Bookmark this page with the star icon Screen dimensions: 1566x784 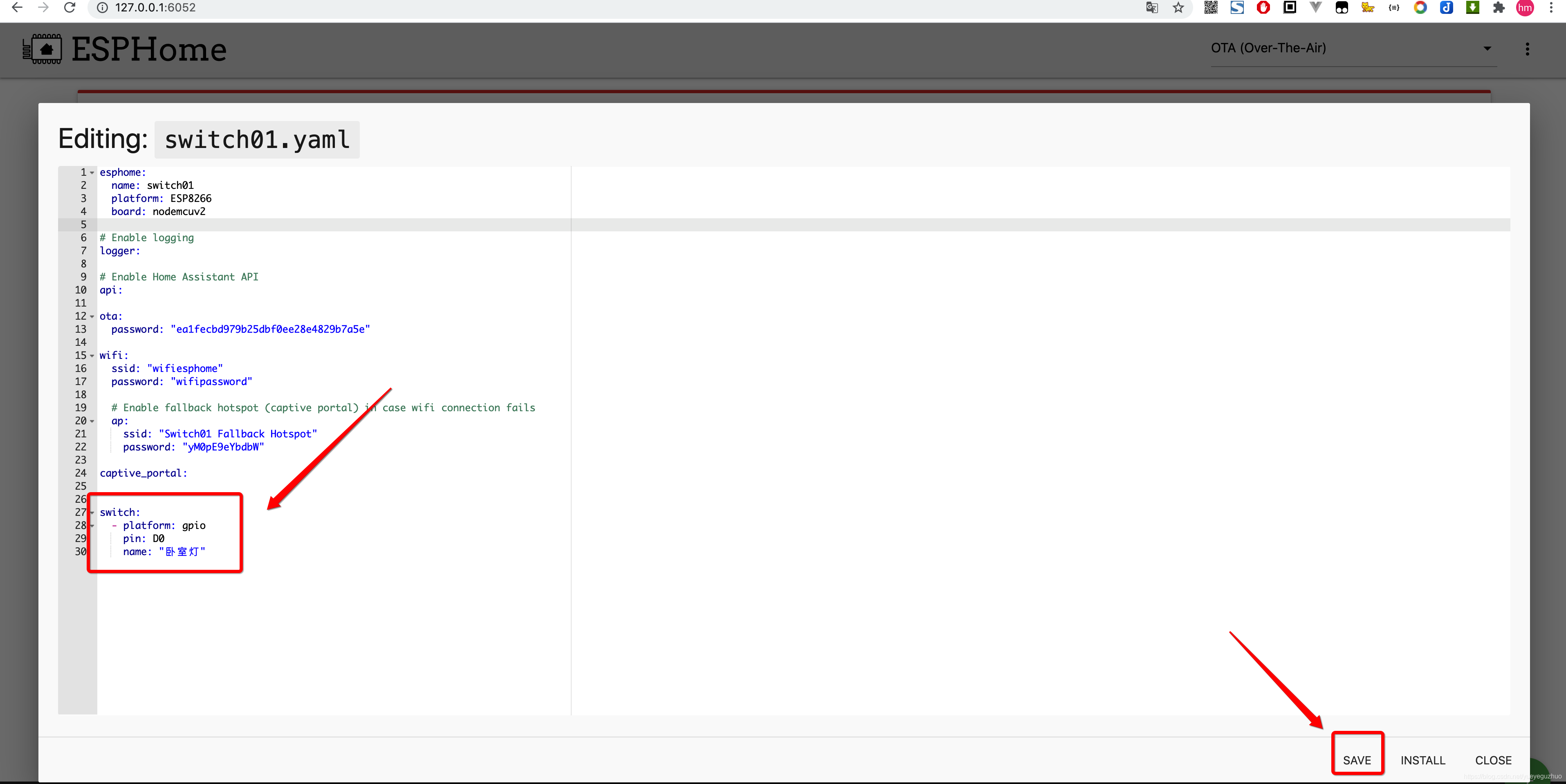[x=1178, y=8]
